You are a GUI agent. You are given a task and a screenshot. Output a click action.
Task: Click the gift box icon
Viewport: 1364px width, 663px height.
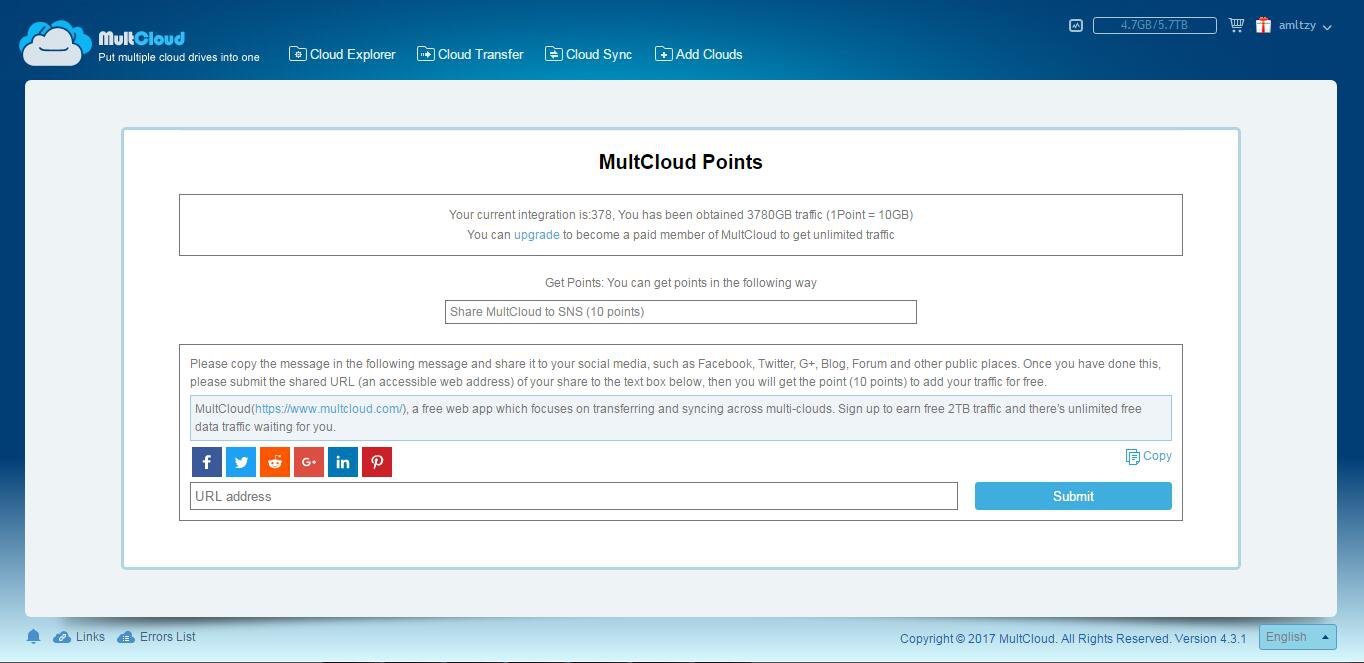tap(1264, 25)
